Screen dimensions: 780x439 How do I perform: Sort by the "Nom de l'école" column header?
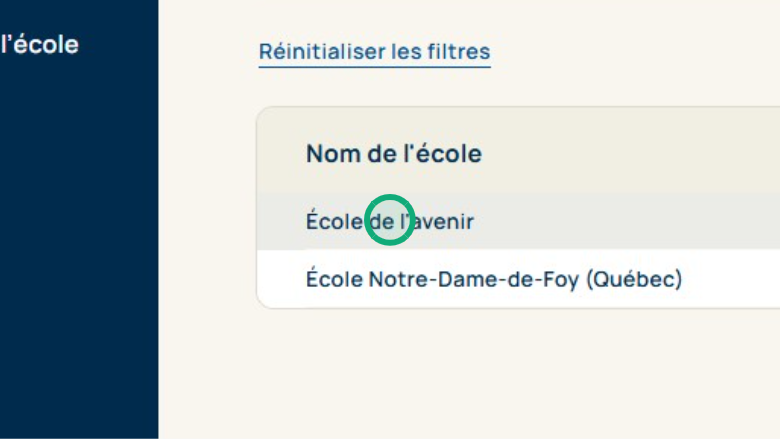pyautogui.click(x=393, y=154)
